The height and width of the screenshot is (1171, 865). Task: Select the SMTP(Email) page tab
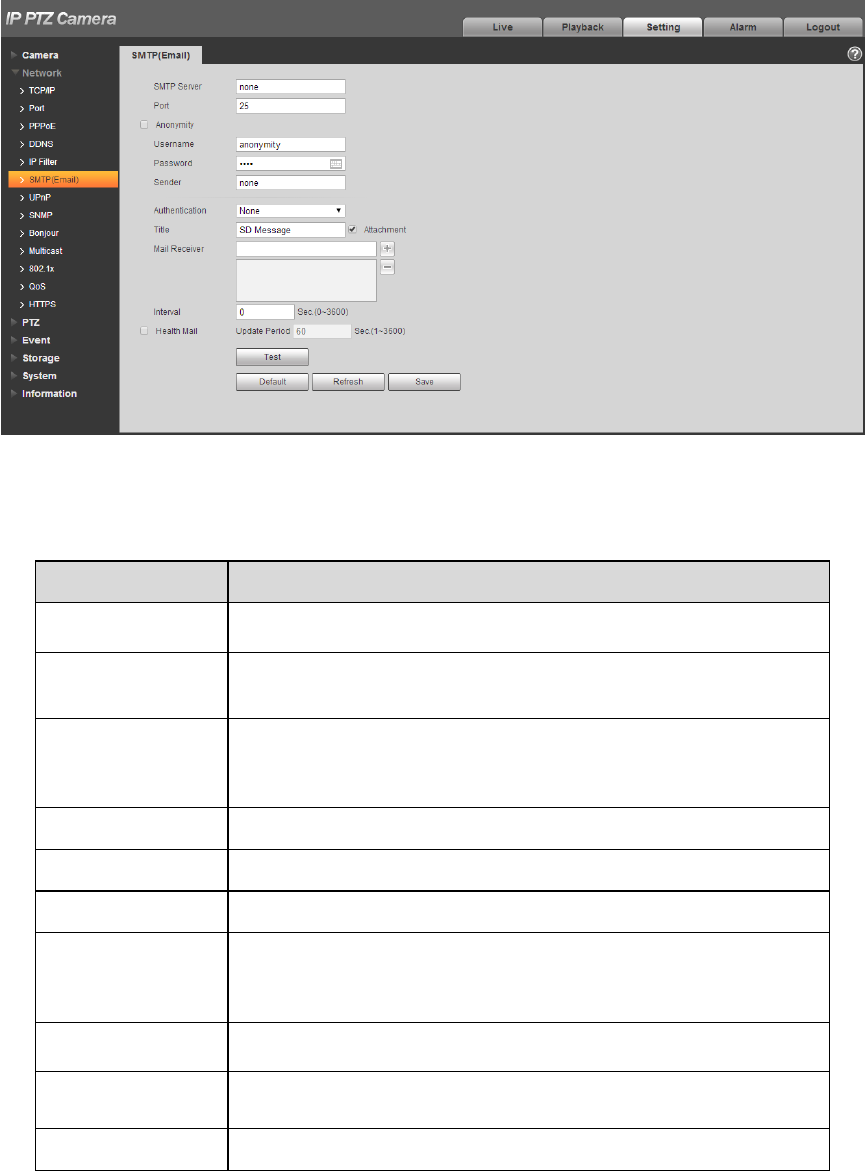coord(161,55)
